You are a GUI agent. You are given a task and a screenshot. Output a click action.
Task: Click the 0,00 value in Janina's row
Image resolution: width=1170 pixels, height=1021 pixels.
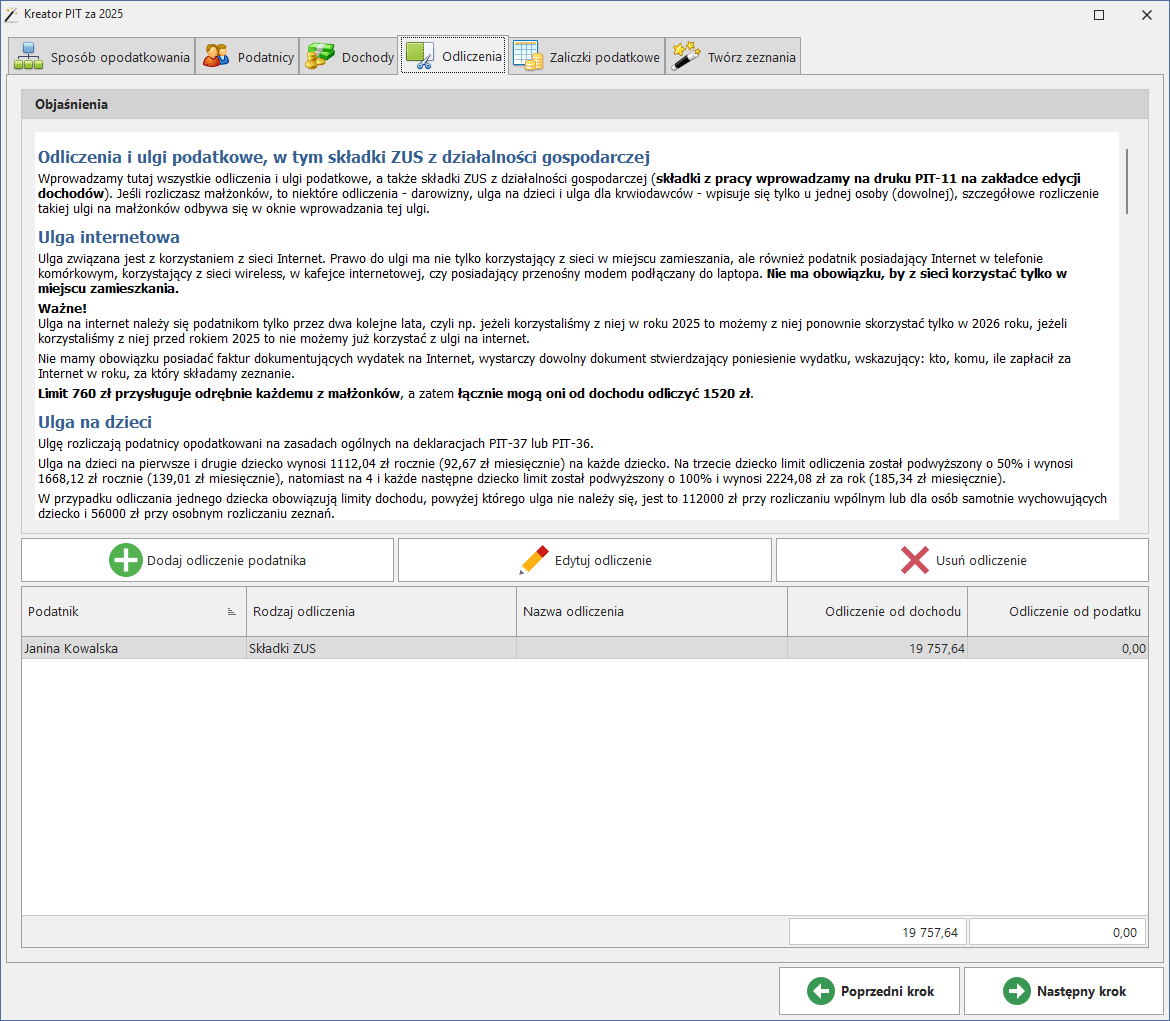click(1133, 649)
